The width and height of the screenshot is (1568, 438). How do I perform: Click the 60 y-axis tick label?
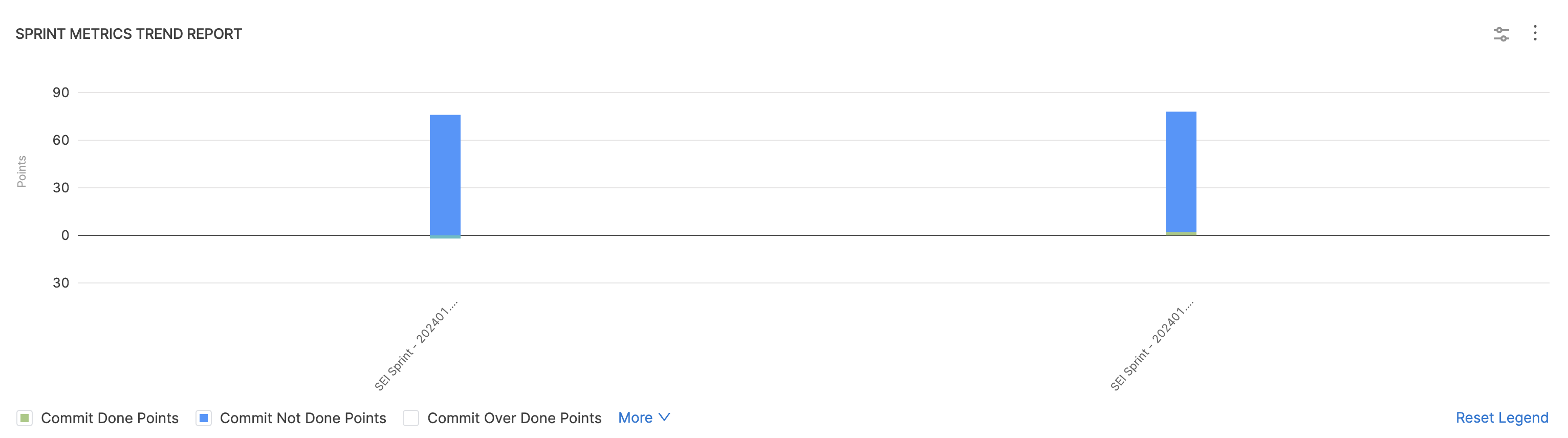point(61,140)
